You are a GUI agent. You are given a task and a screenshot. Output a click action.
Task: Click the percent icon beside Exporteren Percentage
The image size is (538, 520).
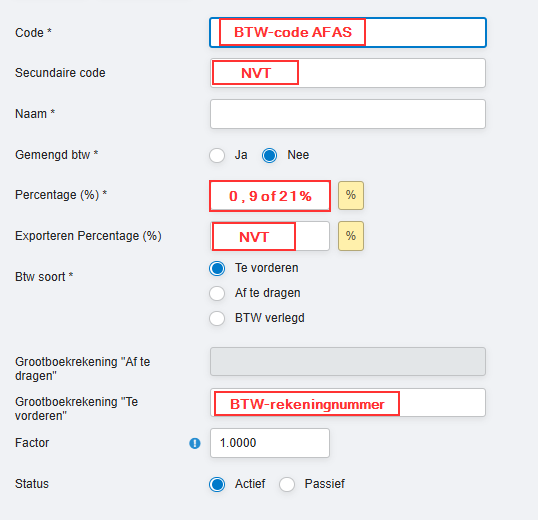coord(351,236)
